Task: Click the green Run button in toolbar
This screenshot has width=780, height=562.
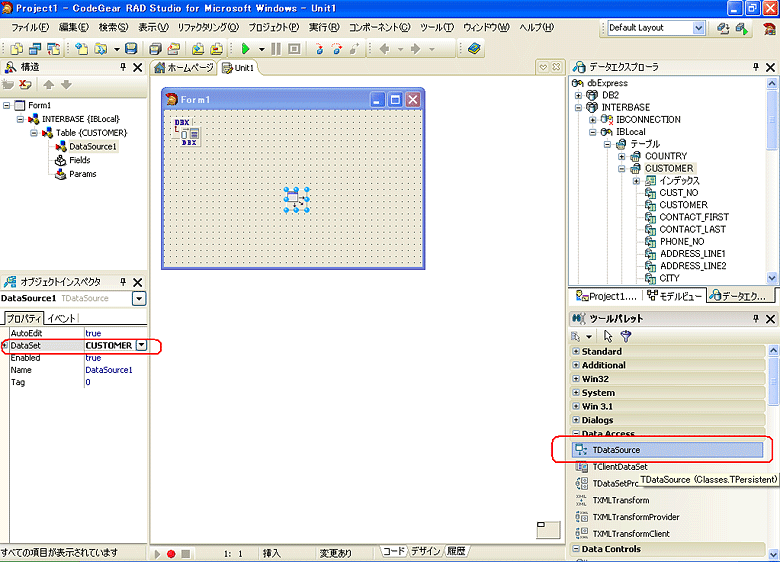Action: [245, 49]
